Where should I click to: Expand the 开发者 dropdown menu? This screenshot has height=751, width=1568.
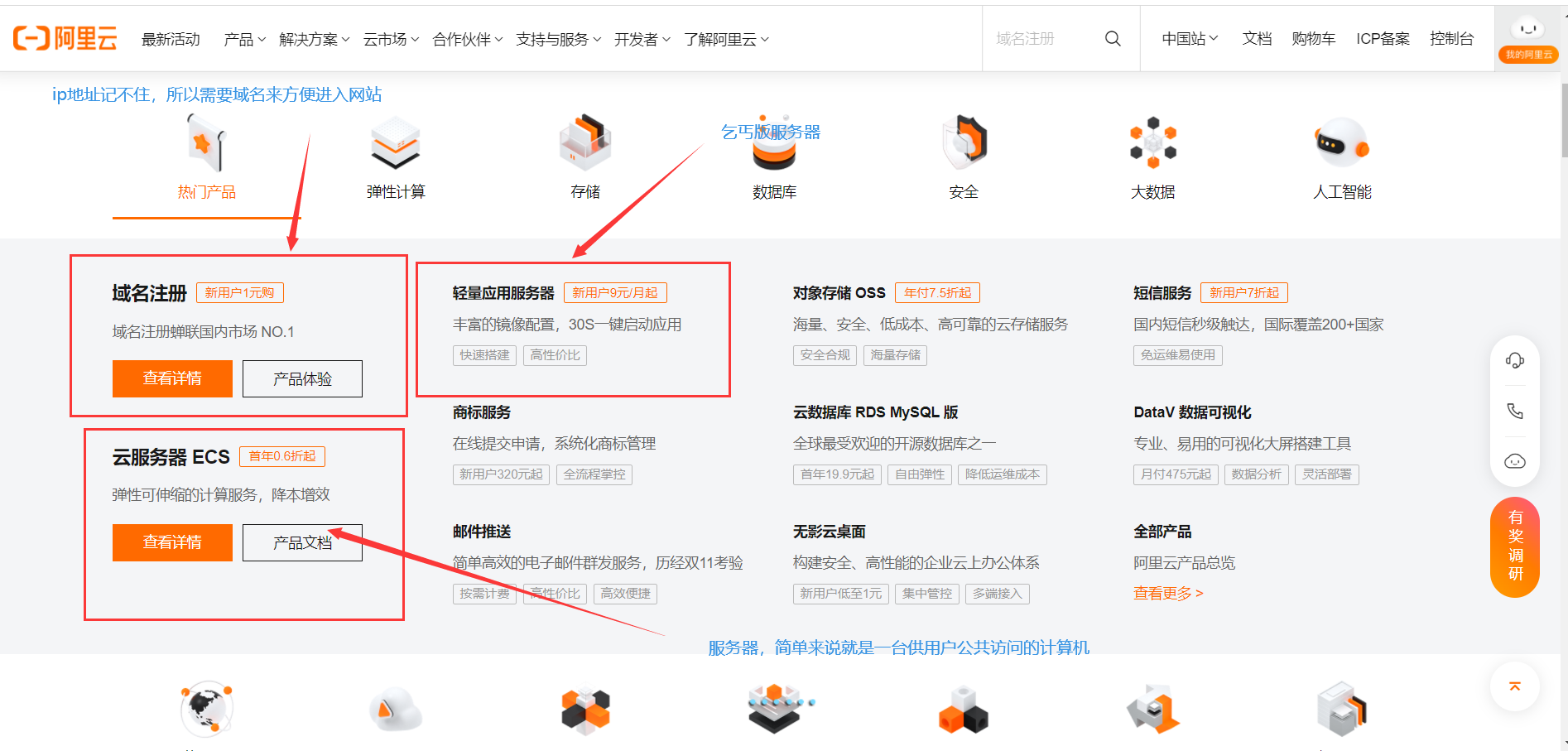click(642, 39)
